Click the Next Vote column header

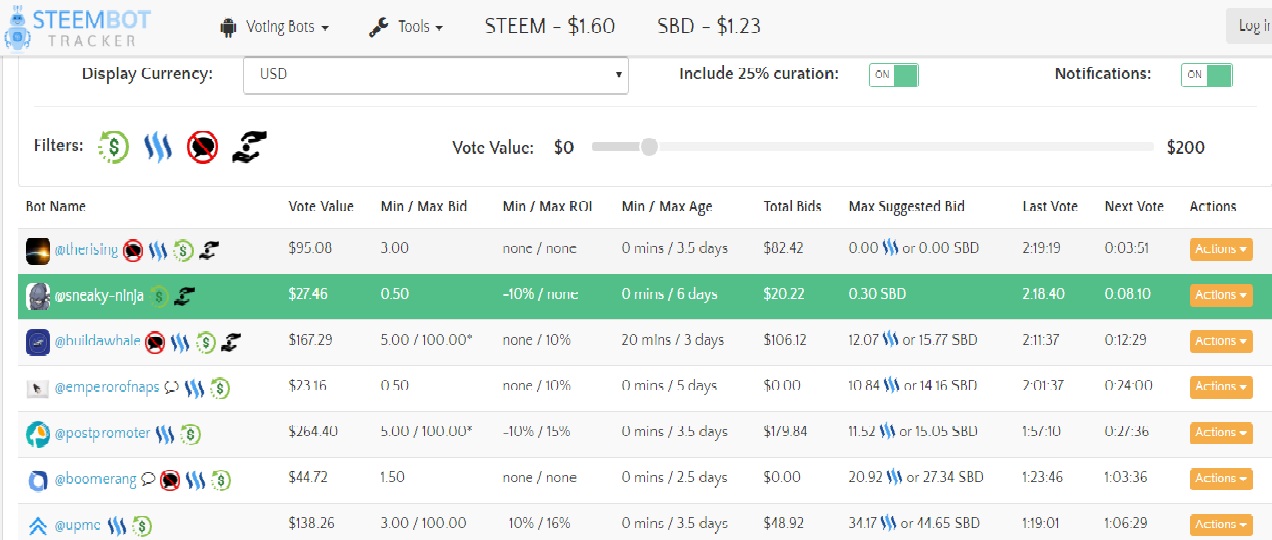[1134, 206]
